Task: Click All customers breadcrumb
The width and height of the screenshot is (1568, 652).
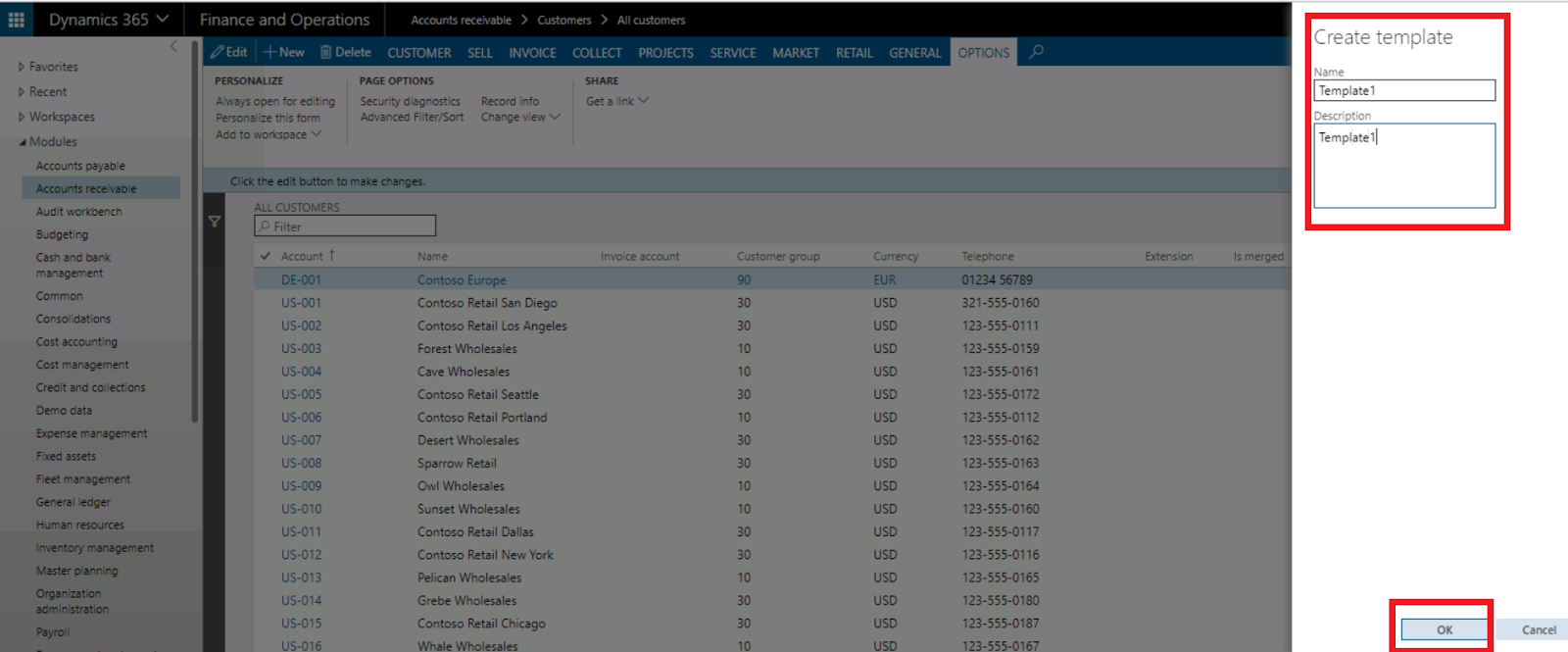Action: click(x=651, y=20)
